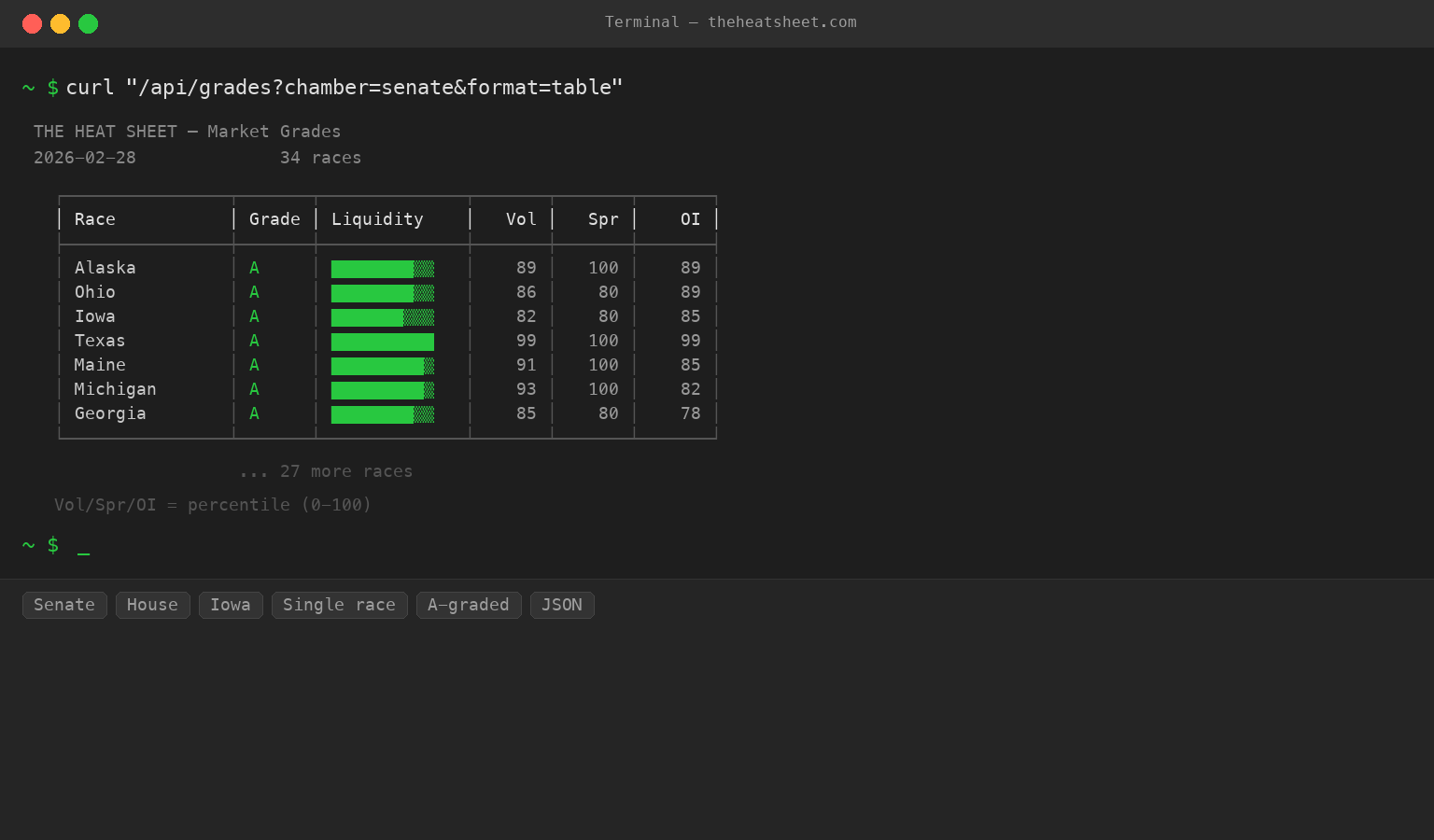The height and width of the screenshot is (840, 1434).
Task: Toggle the A-graded filter
Action: click(x=469, y=605)
